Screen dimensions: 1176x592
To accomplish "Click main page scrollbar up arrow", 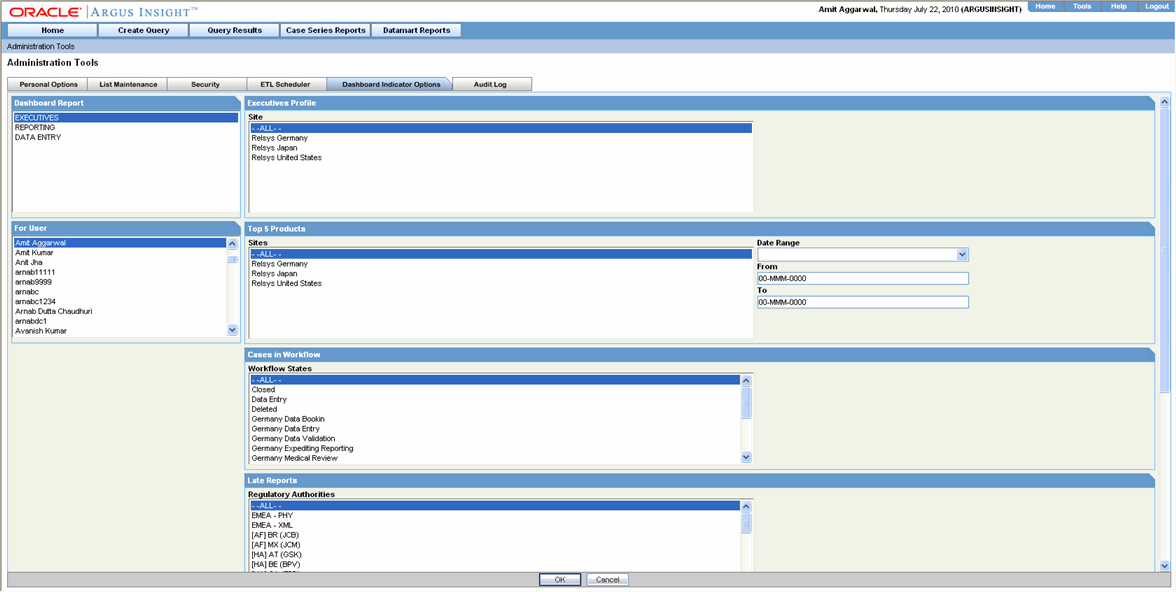I will (1164, 101).
